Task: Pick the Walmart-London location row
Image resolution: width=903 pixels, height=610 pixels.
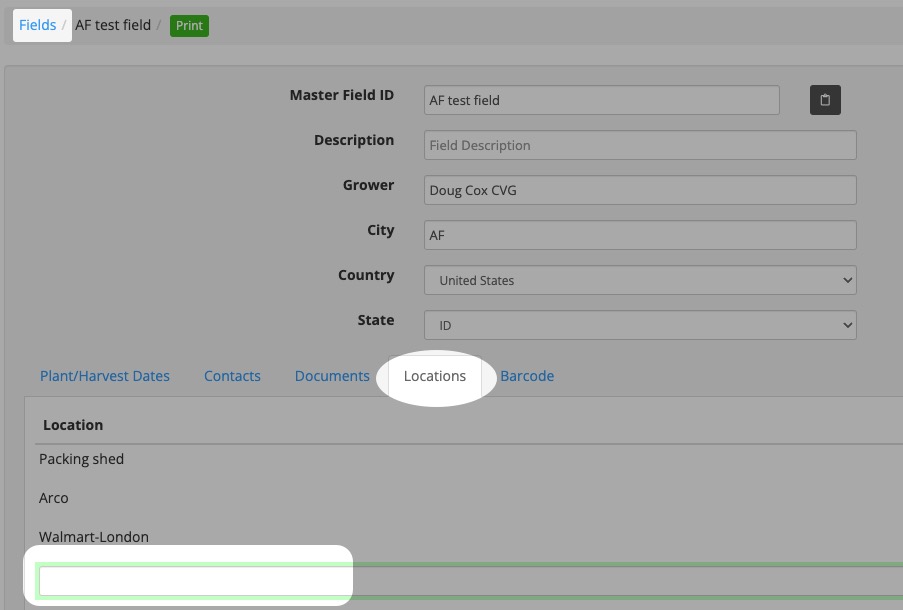Action: coord(94,537)
